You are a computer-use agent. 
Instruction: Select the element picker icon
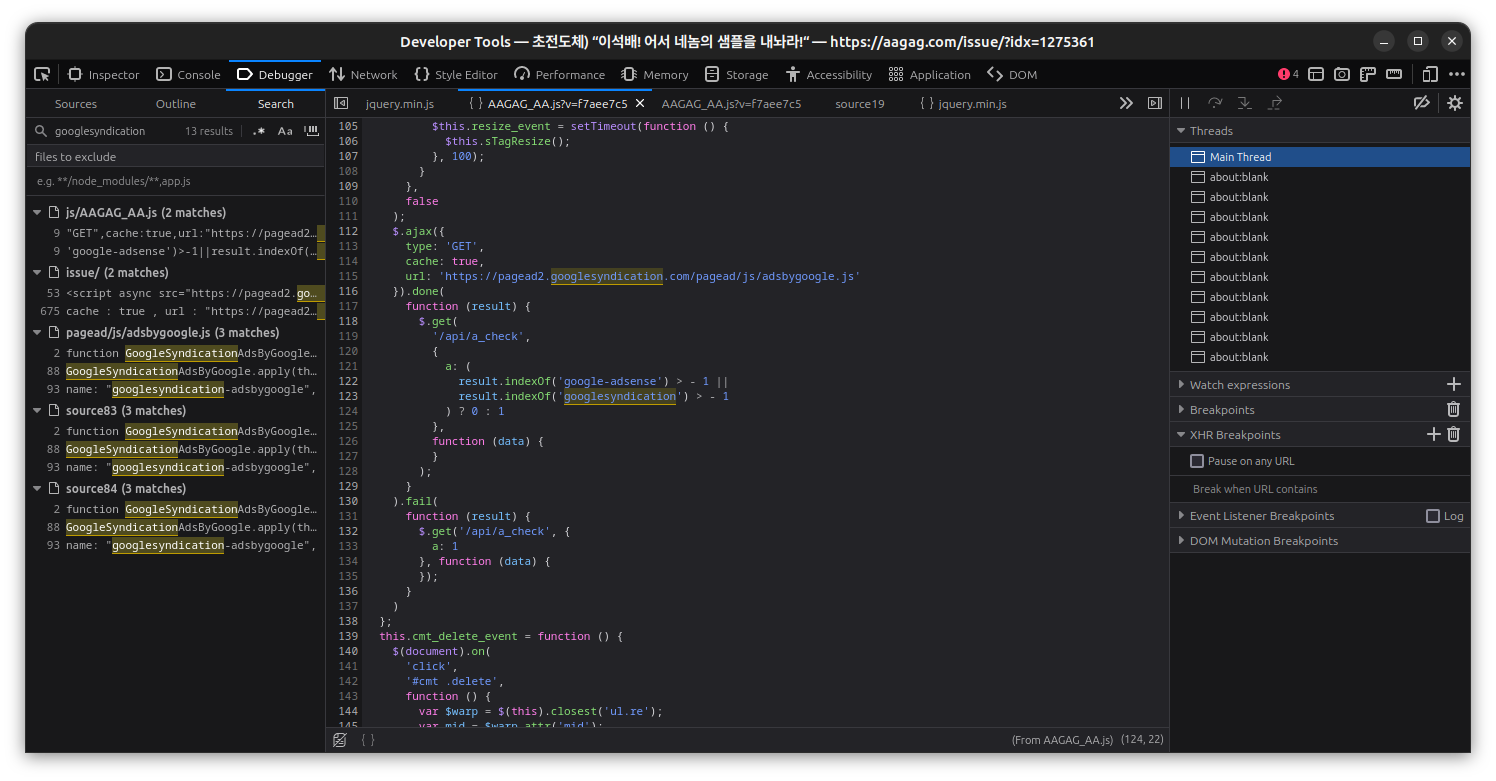coord(42,74)
